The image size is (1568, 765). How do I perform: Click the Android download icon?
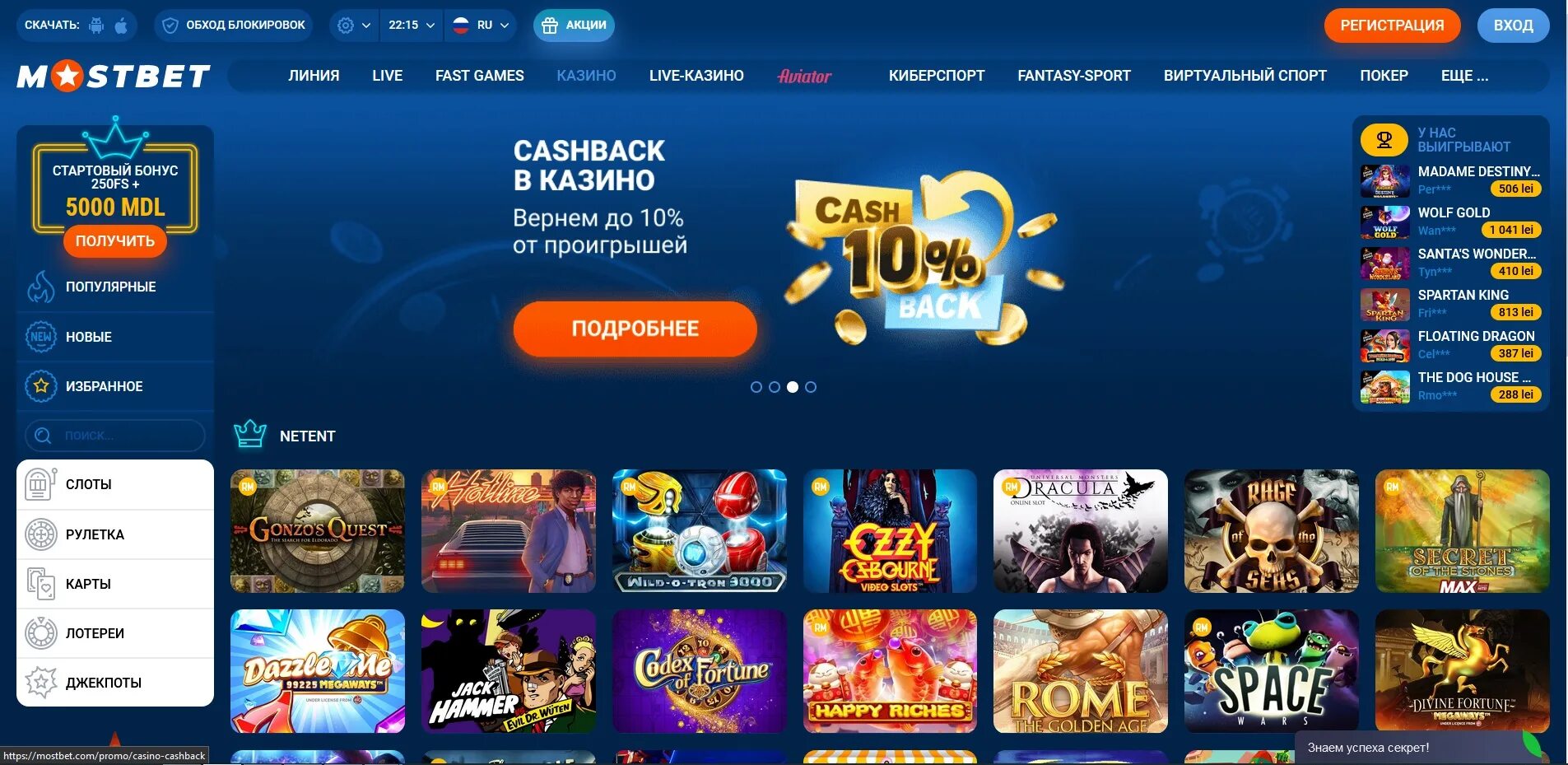click(96, 26)
